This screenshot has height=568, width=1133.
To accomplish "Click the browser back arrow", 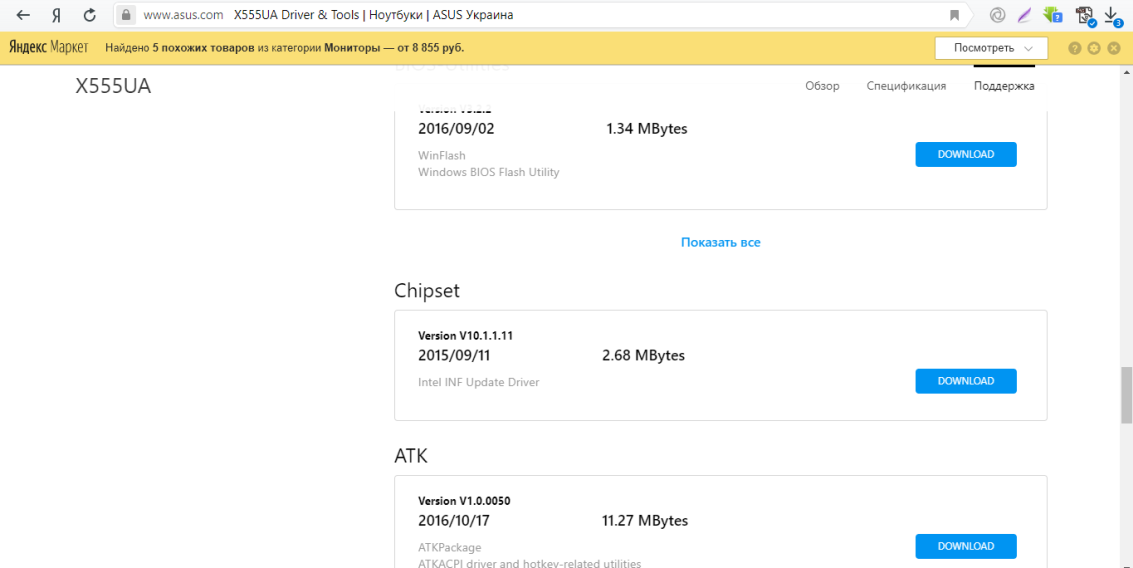I will point(23,15).
